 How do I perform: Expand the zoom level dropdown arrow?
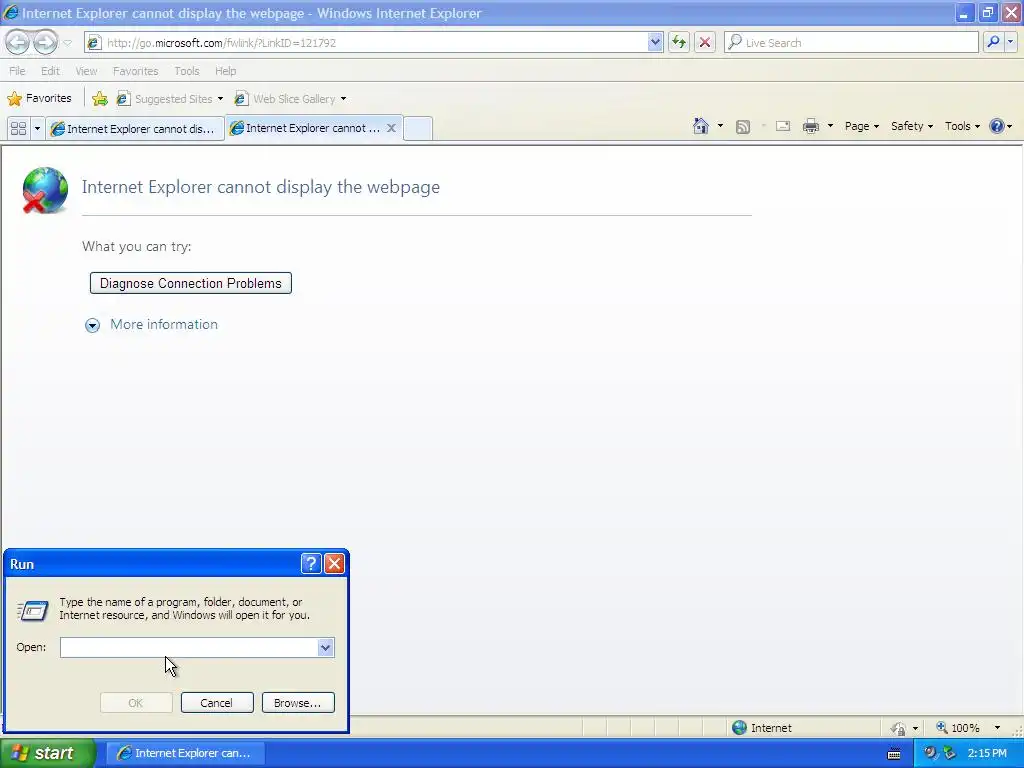[997, 728]
